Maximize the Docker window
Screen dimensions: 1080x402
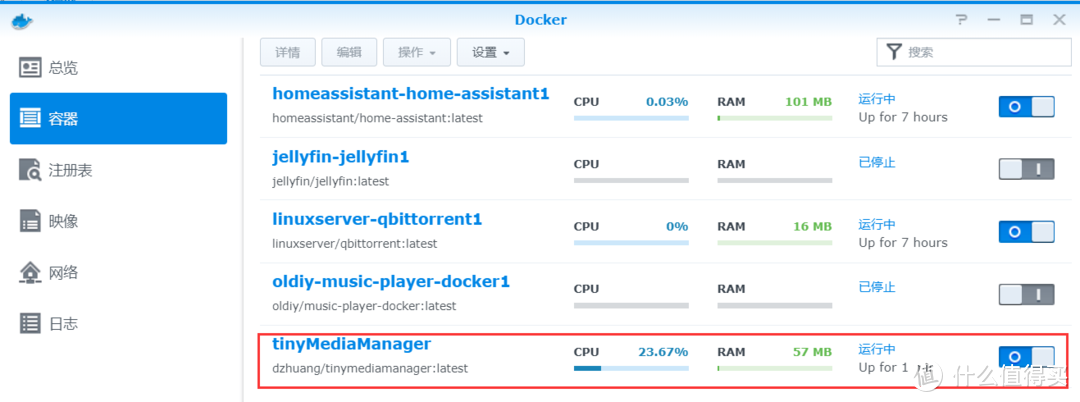[1026, 20]
